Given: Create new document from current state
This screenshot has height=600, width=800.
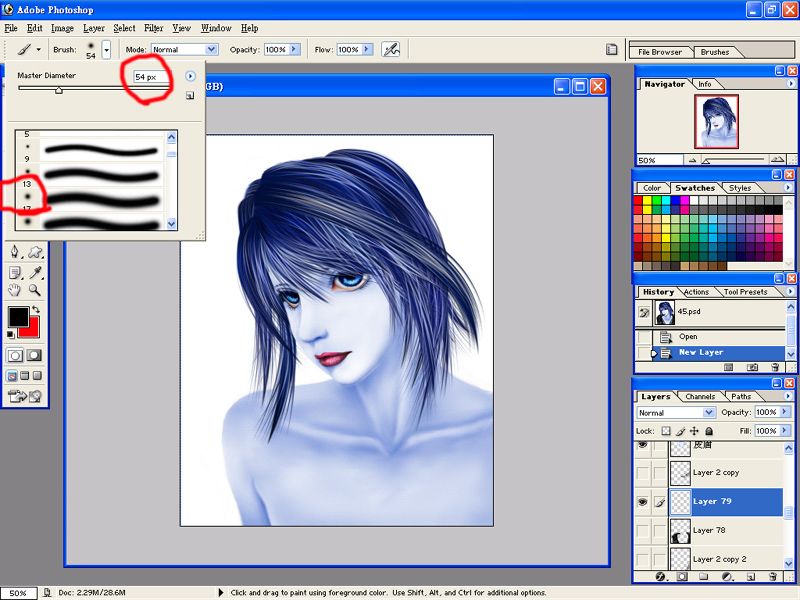Looking at the screenshot, I should click(x=729, y=367).
